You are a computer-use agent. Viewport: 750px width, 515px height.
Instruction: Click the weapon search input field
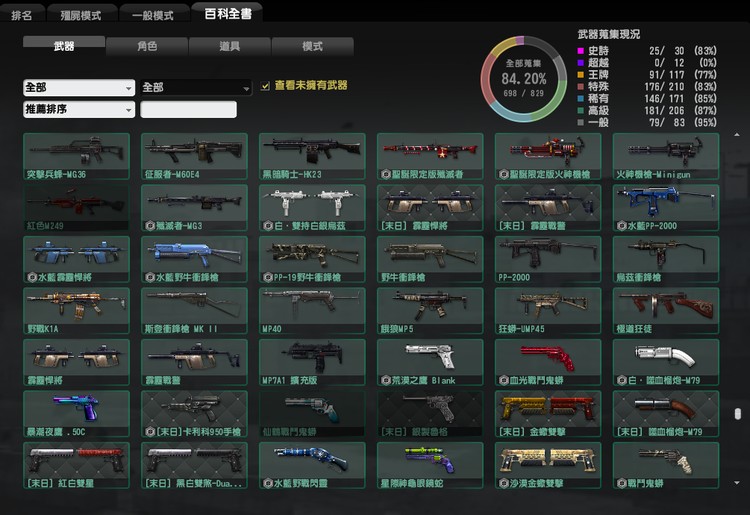[x=188, y=109]
